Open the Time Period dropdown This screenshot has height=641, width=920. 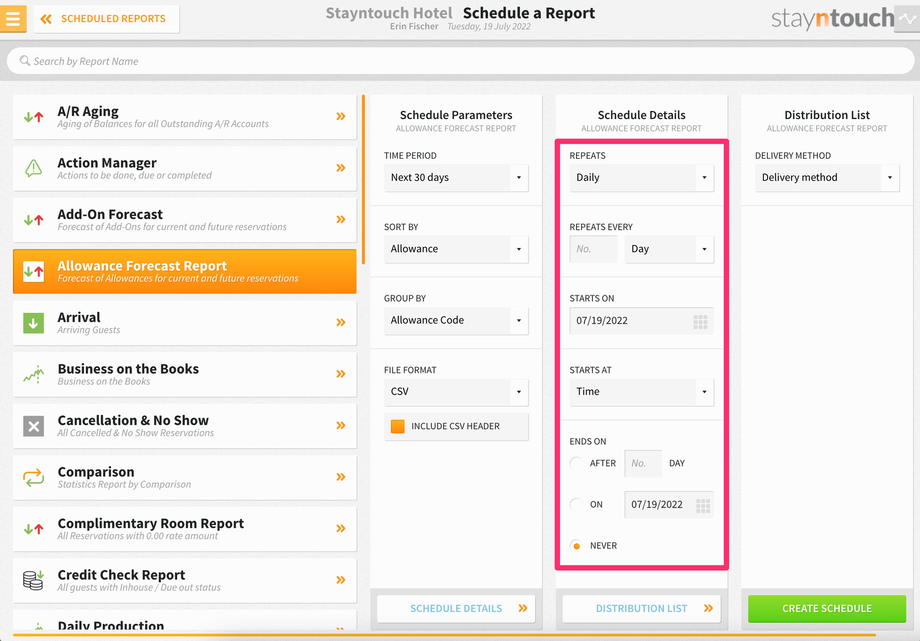click(x=456, y=177)
